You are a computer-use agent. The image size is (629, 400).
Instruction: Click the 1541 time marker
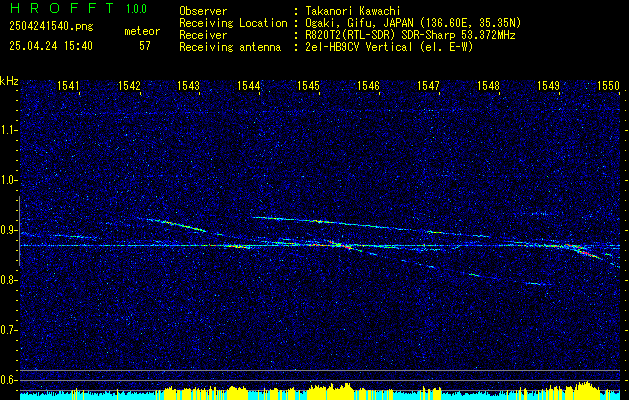68,85
